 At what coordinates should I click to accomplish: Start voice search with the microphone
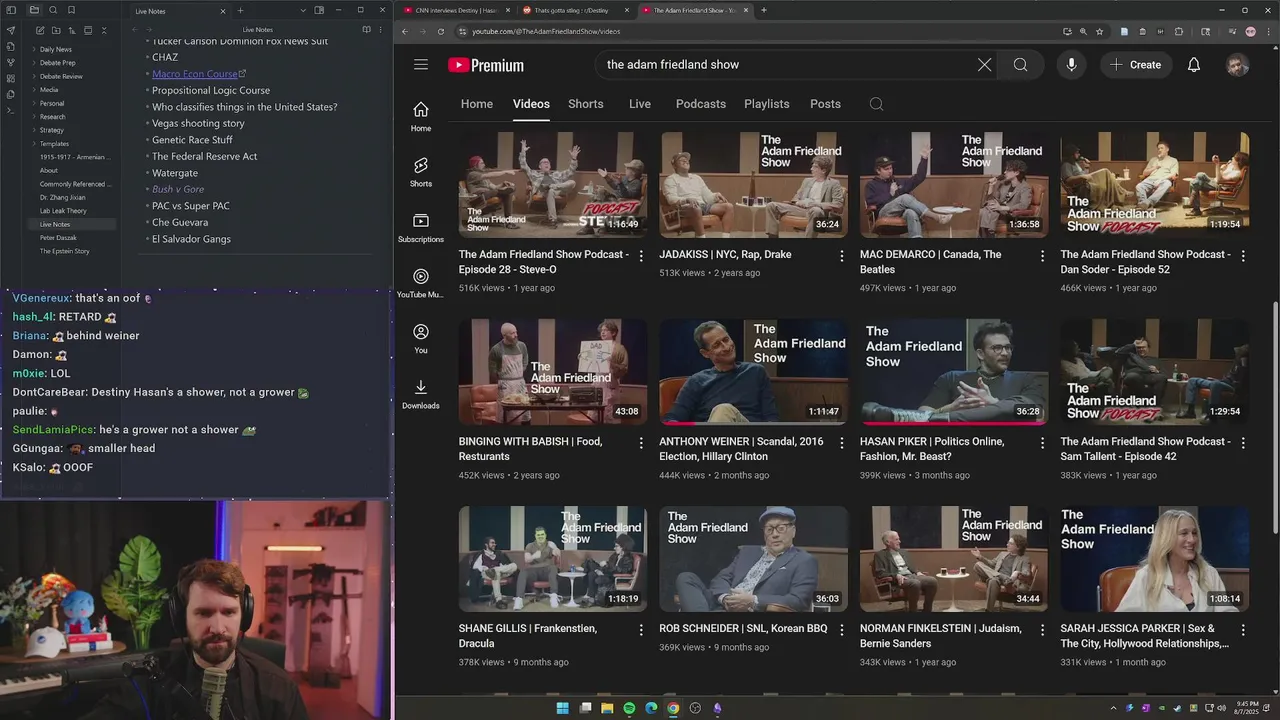click(x=1071, y=65)
